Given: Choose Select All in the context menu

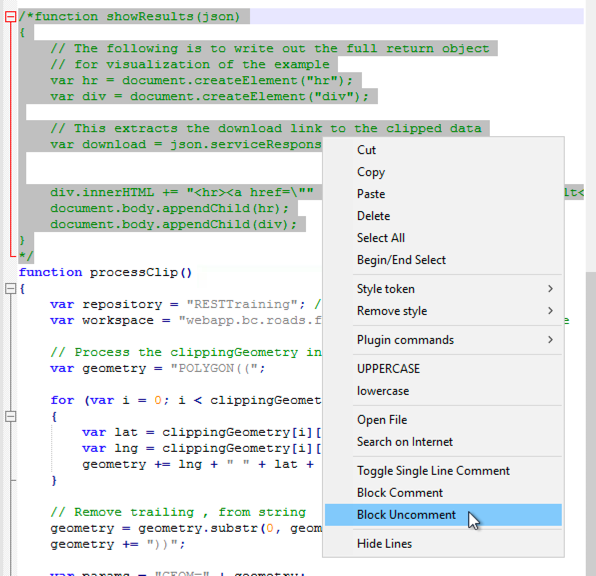Looking at the screenshot, I should tap(443, 238).
